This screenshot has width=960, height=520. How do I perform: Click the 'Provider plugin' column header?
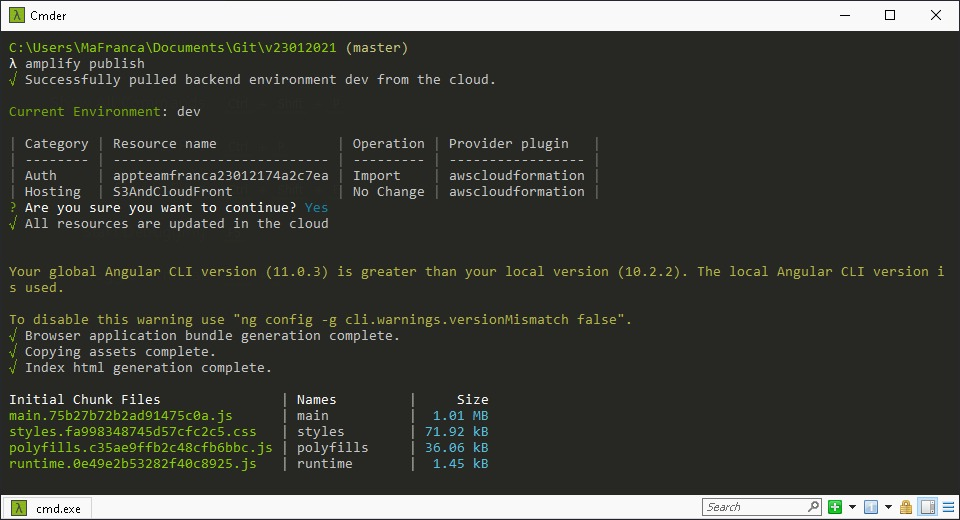click(509, 144)
